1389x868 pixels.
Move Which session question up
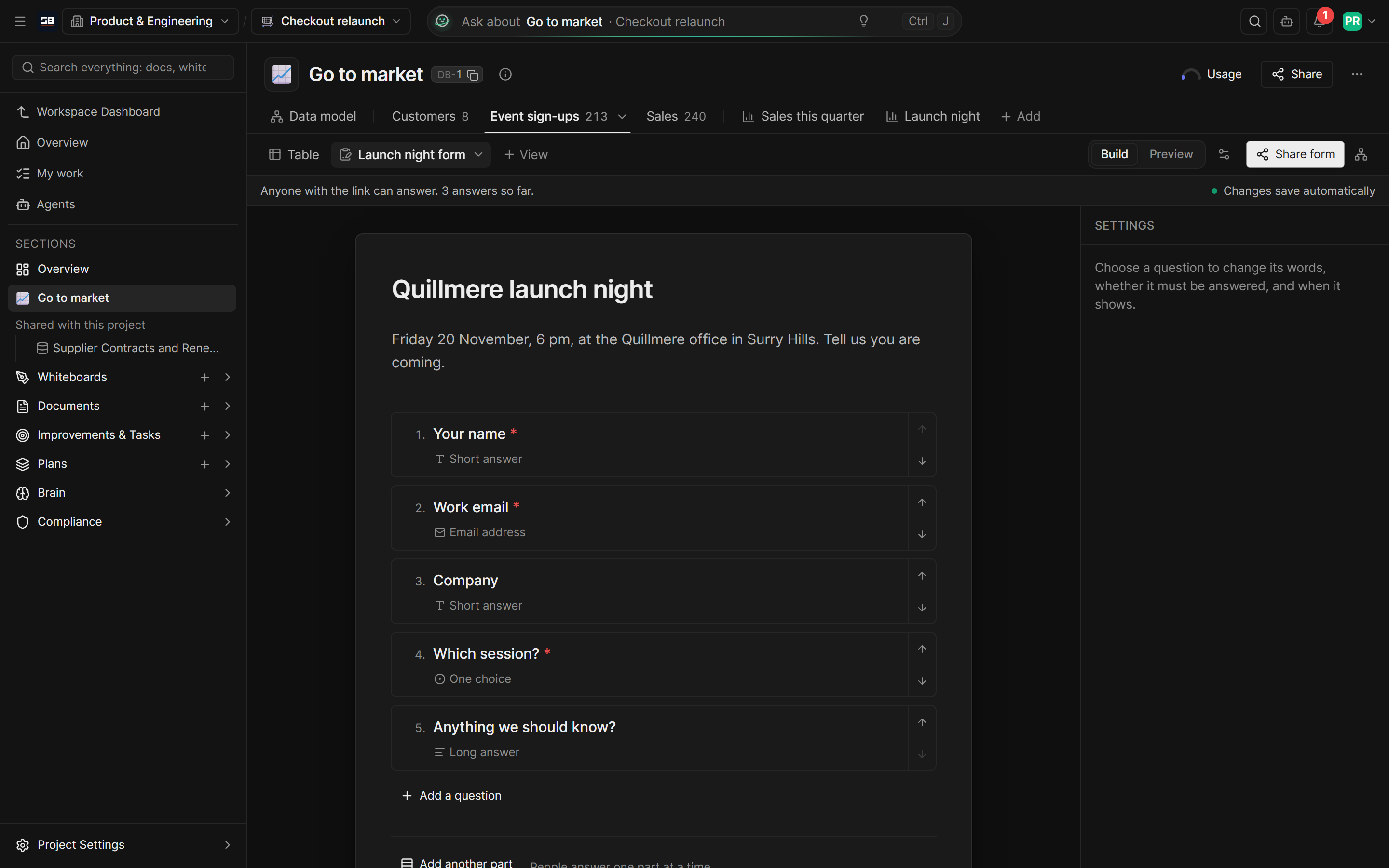tap(922, 649)
